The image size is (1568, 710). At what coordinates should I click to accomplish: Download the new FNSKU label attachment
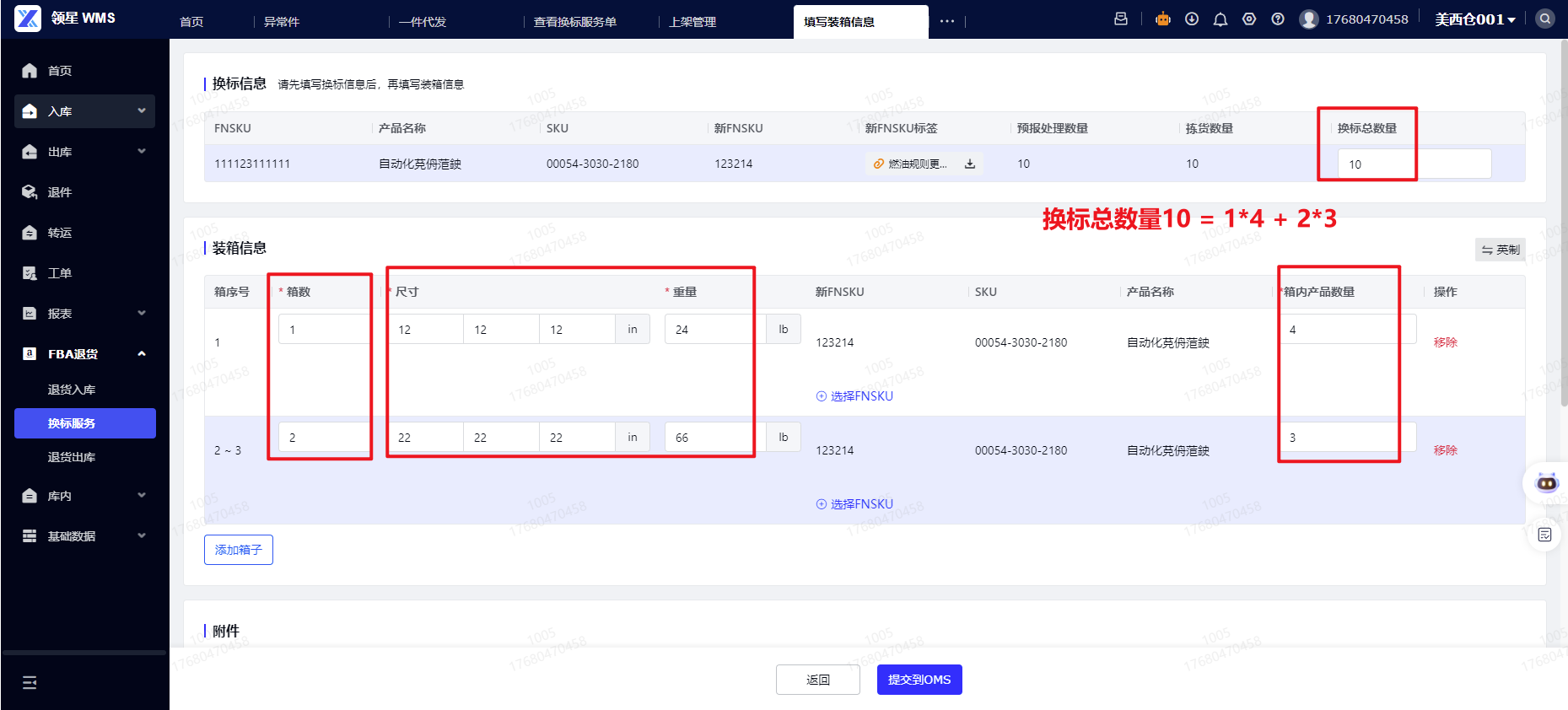tap(970, 164)
